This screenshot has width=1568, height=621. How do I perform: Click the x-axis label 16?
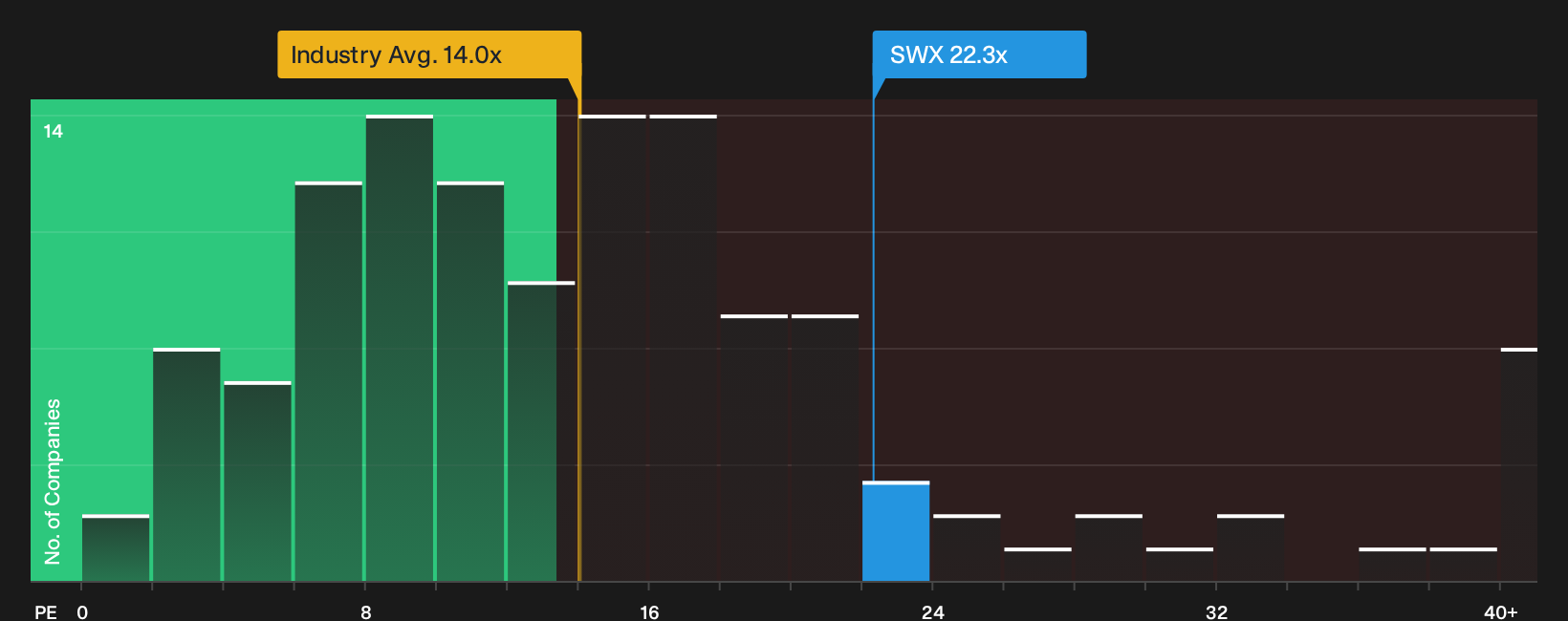tap(649, 611)
